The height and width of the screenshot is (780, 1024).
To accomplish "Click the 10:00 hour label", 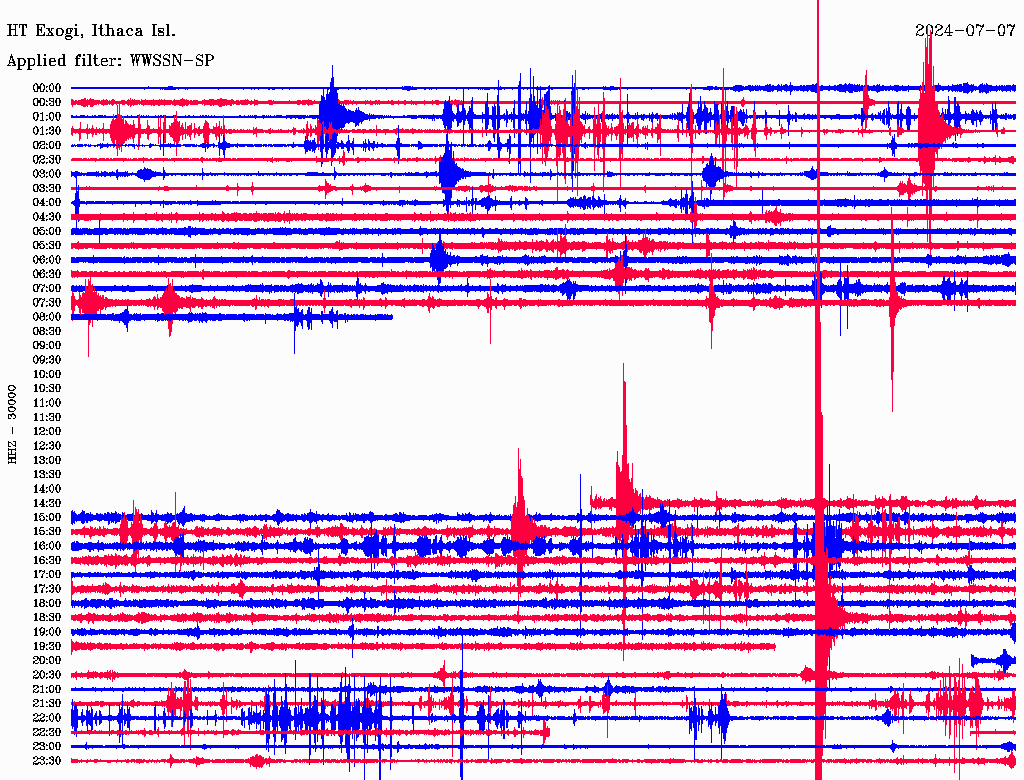I will click(47, 374).
